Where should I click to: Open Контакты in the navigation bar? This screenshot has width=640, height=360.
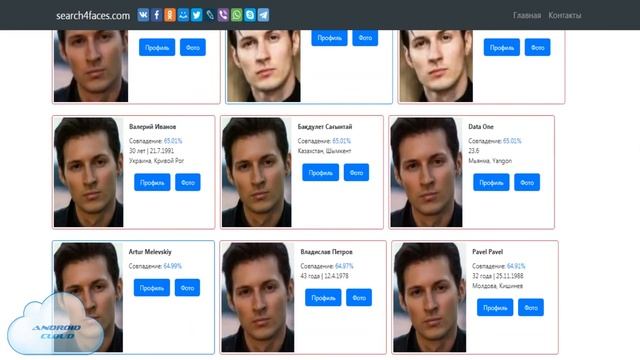click(564, 15)
